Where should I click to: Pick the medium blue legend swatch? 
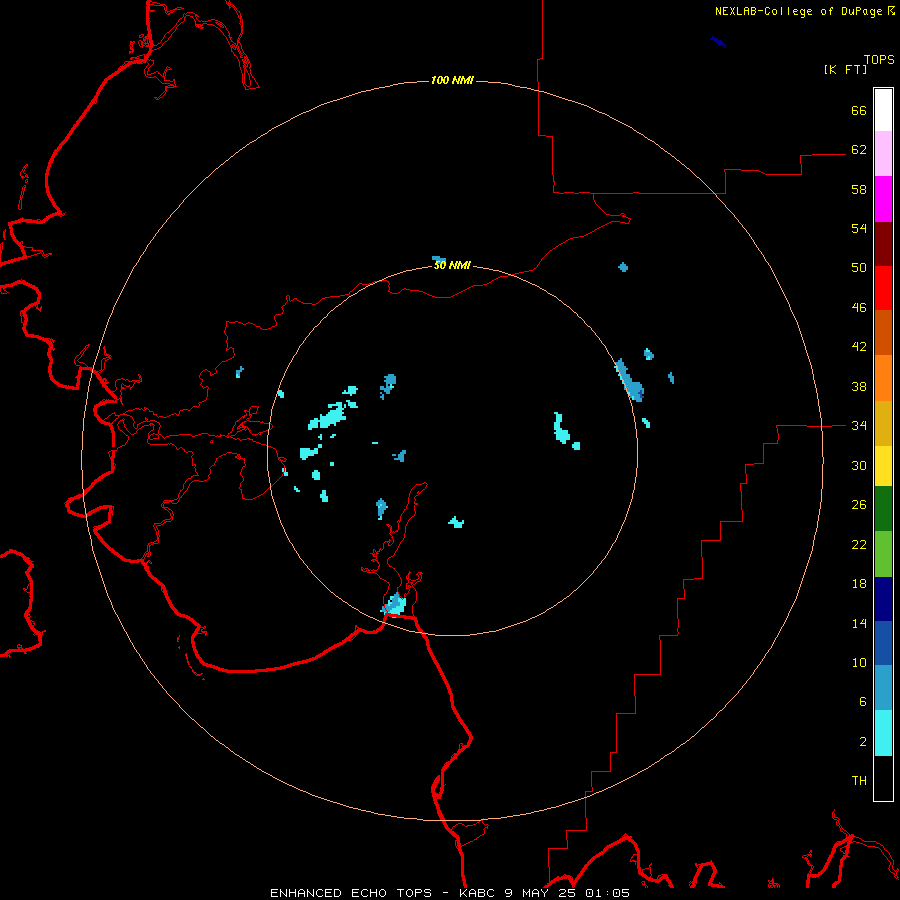(883, 643)
